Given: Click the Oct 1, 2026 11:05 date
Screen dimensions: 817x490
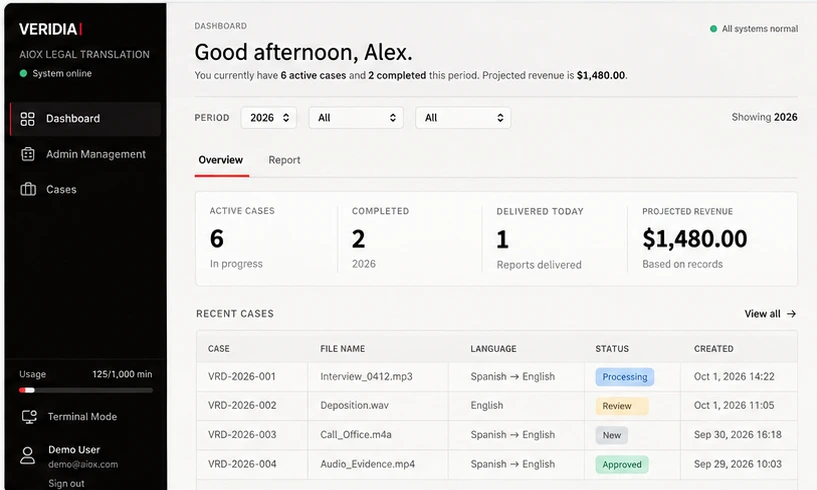Looking at the screenshot, I should tap(734, 406).
